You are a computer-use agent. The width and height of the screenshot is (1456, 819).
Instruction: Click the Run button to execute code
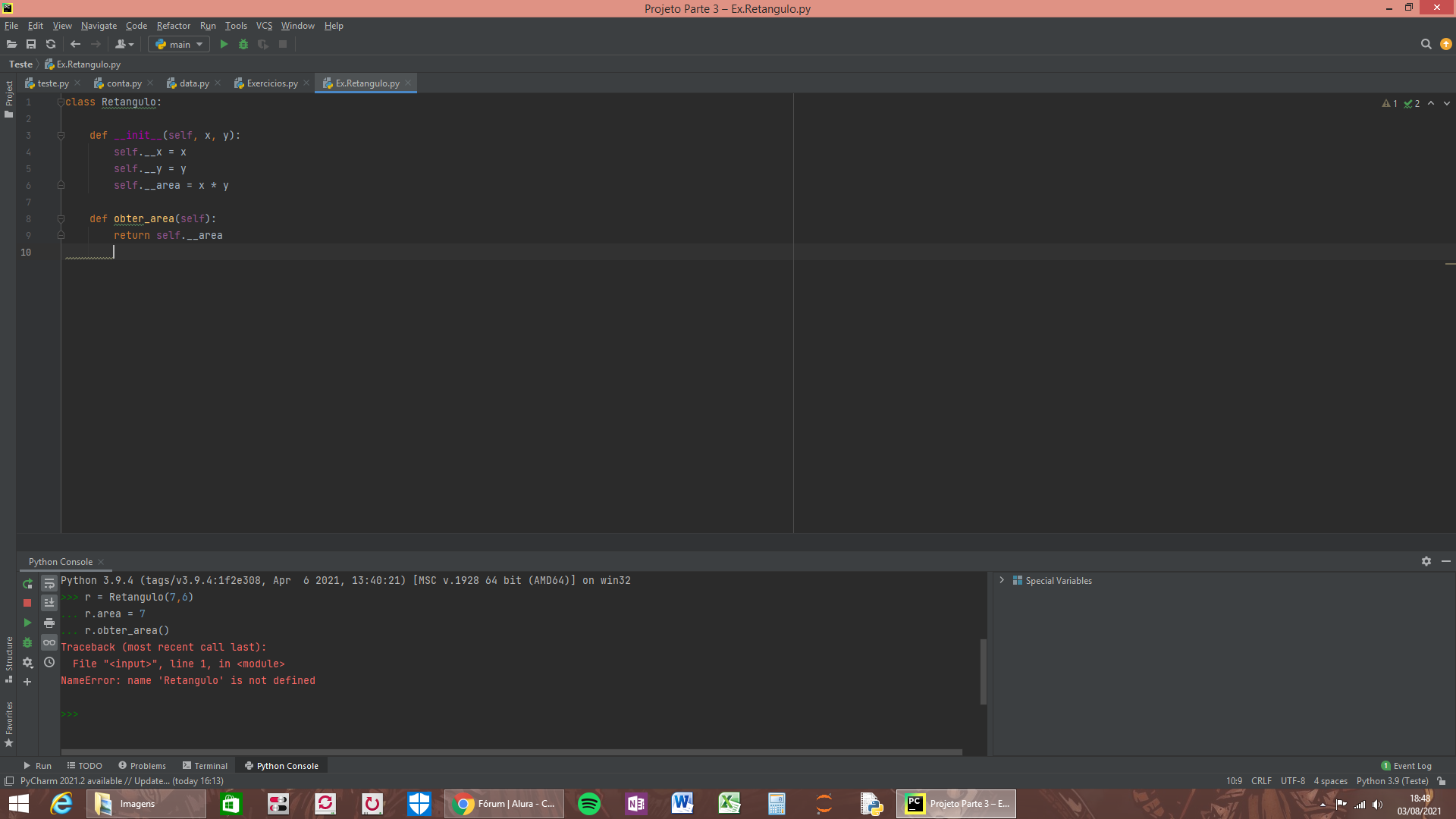coord(223,44)
